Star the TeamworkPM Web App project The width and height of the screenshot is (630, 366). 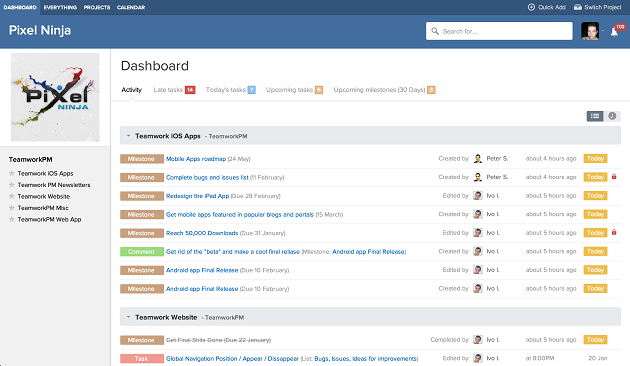[x=12, y=219]
